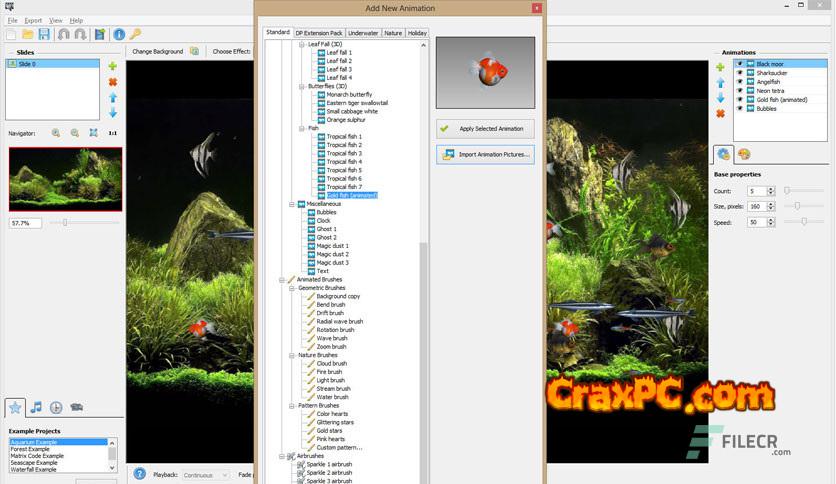The height and width of the screenshot is (484, 836).
Task: Click Import Animation Pictures button
Action: pyautogui.click(x=485, y=155)
